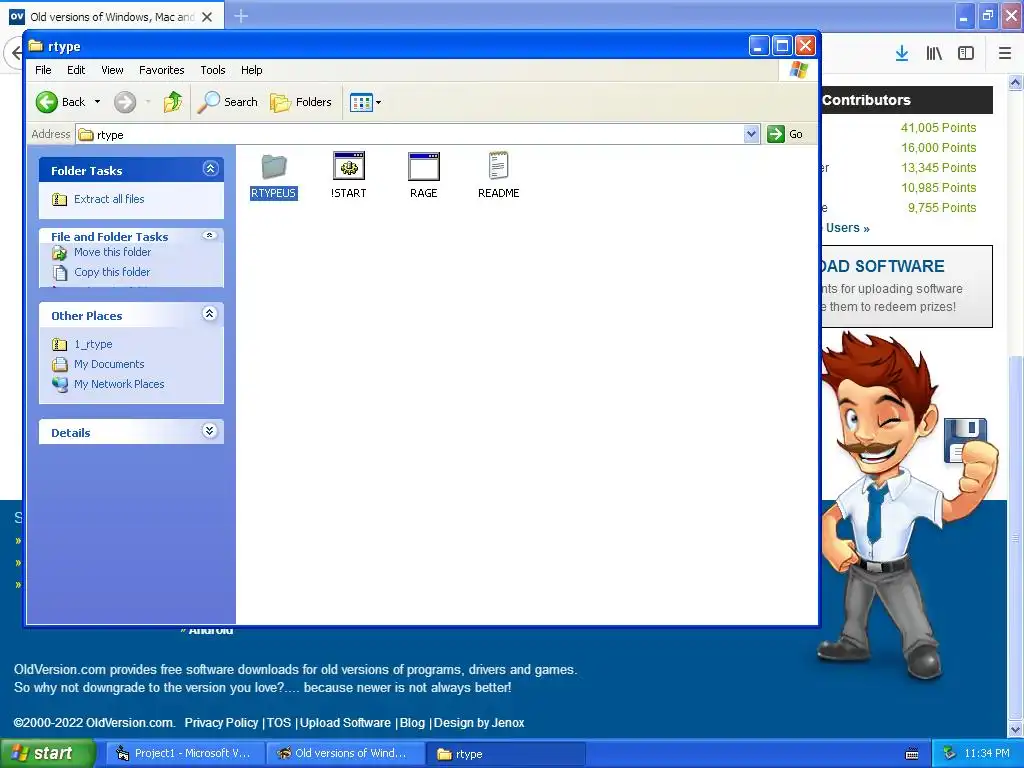1024x768 pixels.
Task: Open the View menu
Action: pyautogui.click(x=112, y=70)
